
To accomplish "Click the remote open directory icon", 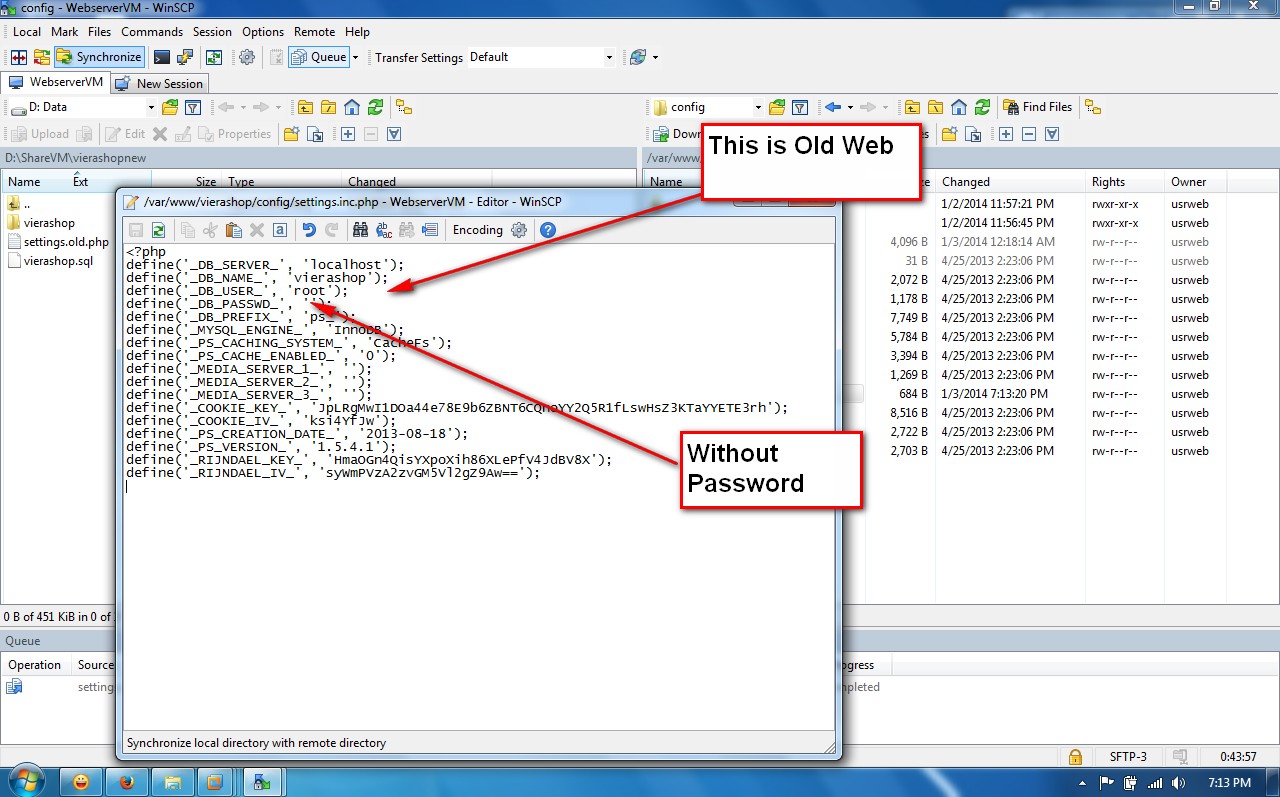I will click(x=776, y=107).
